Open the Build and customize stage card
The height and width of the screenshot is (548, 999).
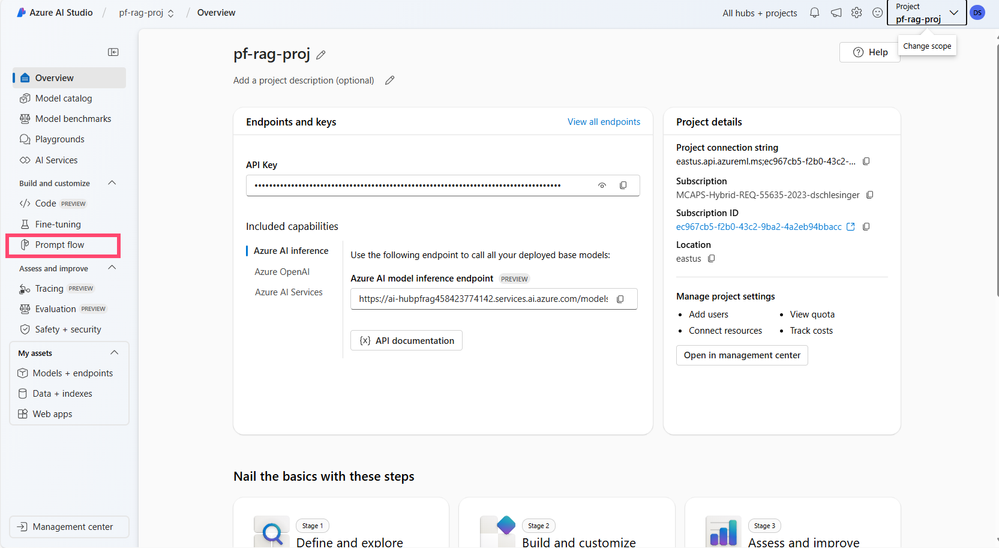[566, 524]
